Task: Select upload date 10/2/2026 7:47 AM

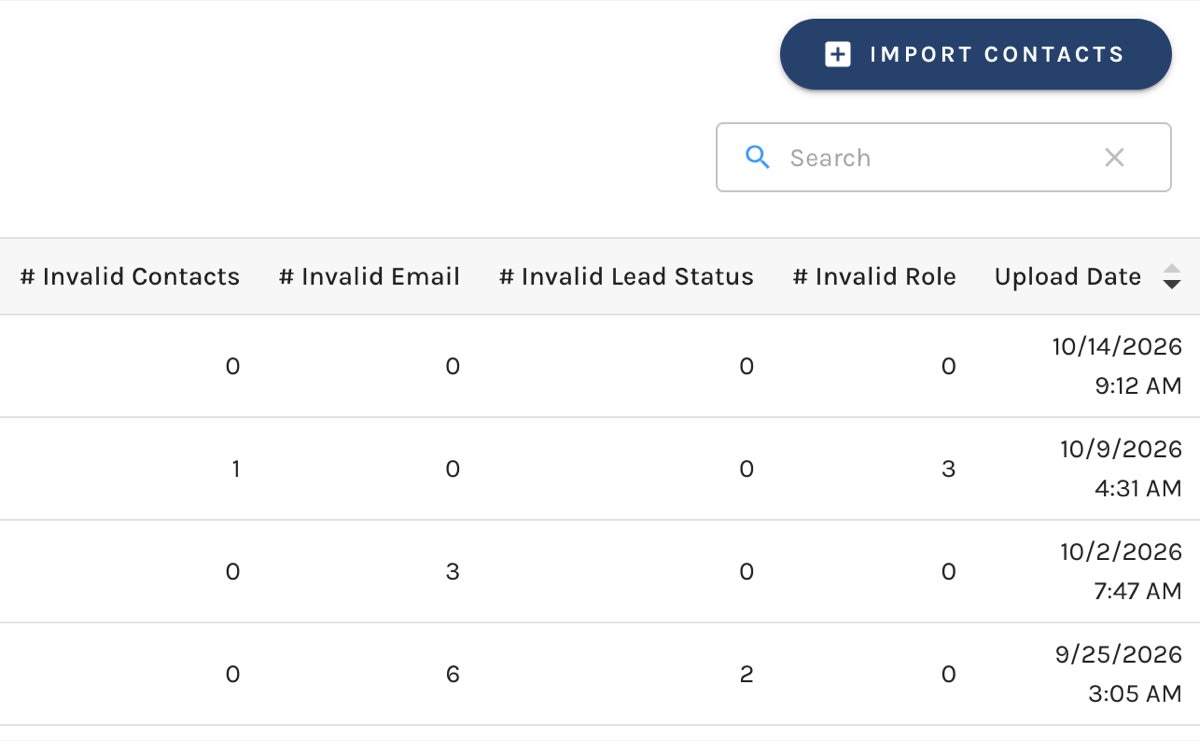Action: pos(1121,572)
